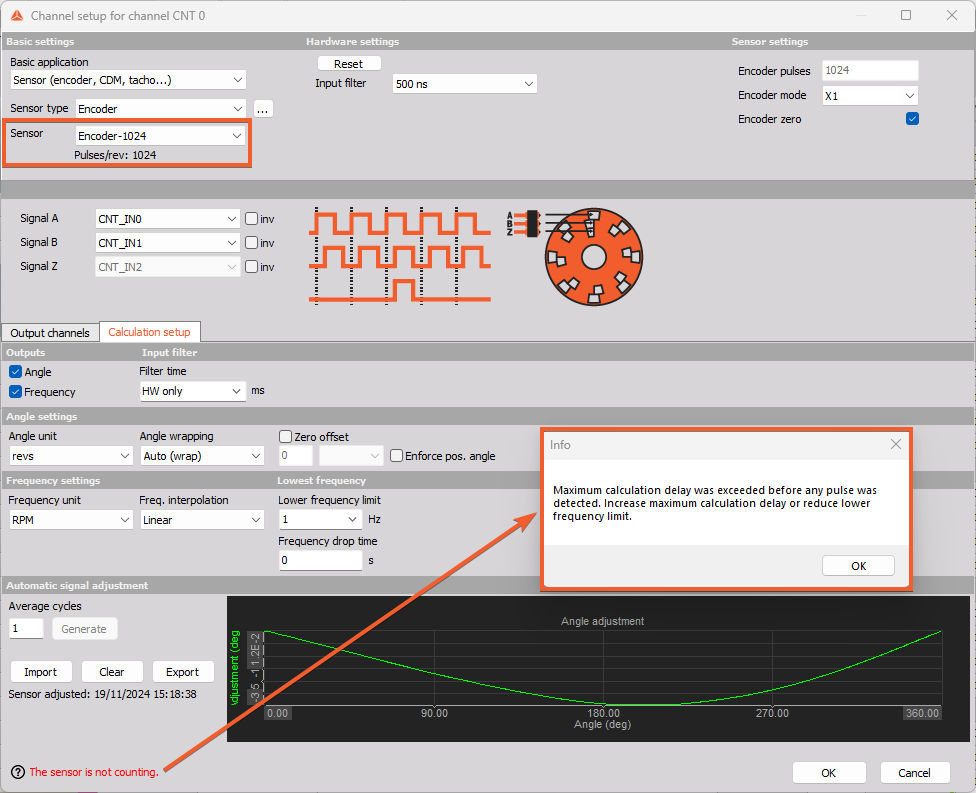Toggle inv checkbox for Signal Z
The image size is (976, 793).
click(x=251, y=266)
